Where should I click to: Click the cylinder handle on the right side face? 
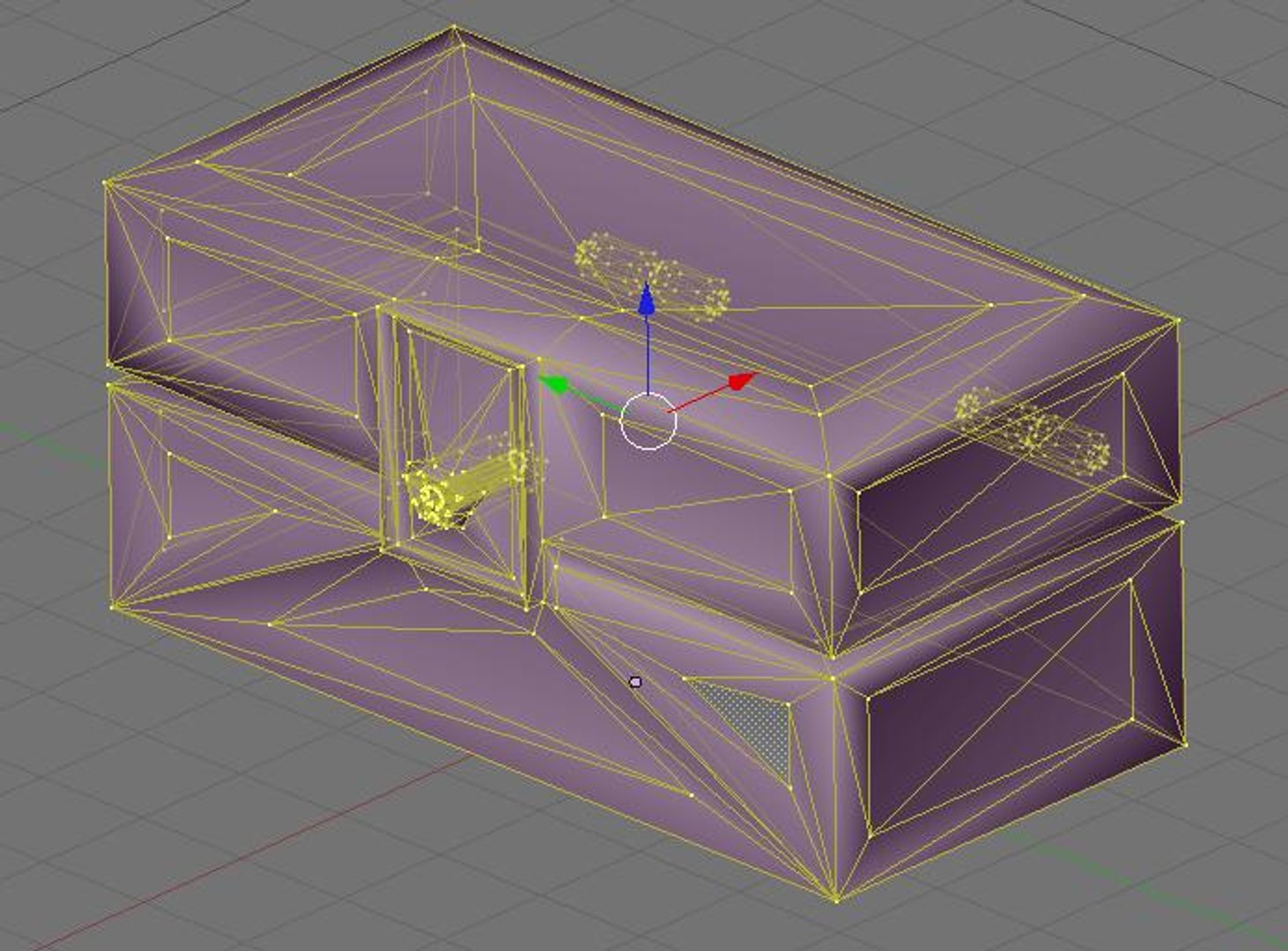pyautogui.click(x=1033, y=432)
